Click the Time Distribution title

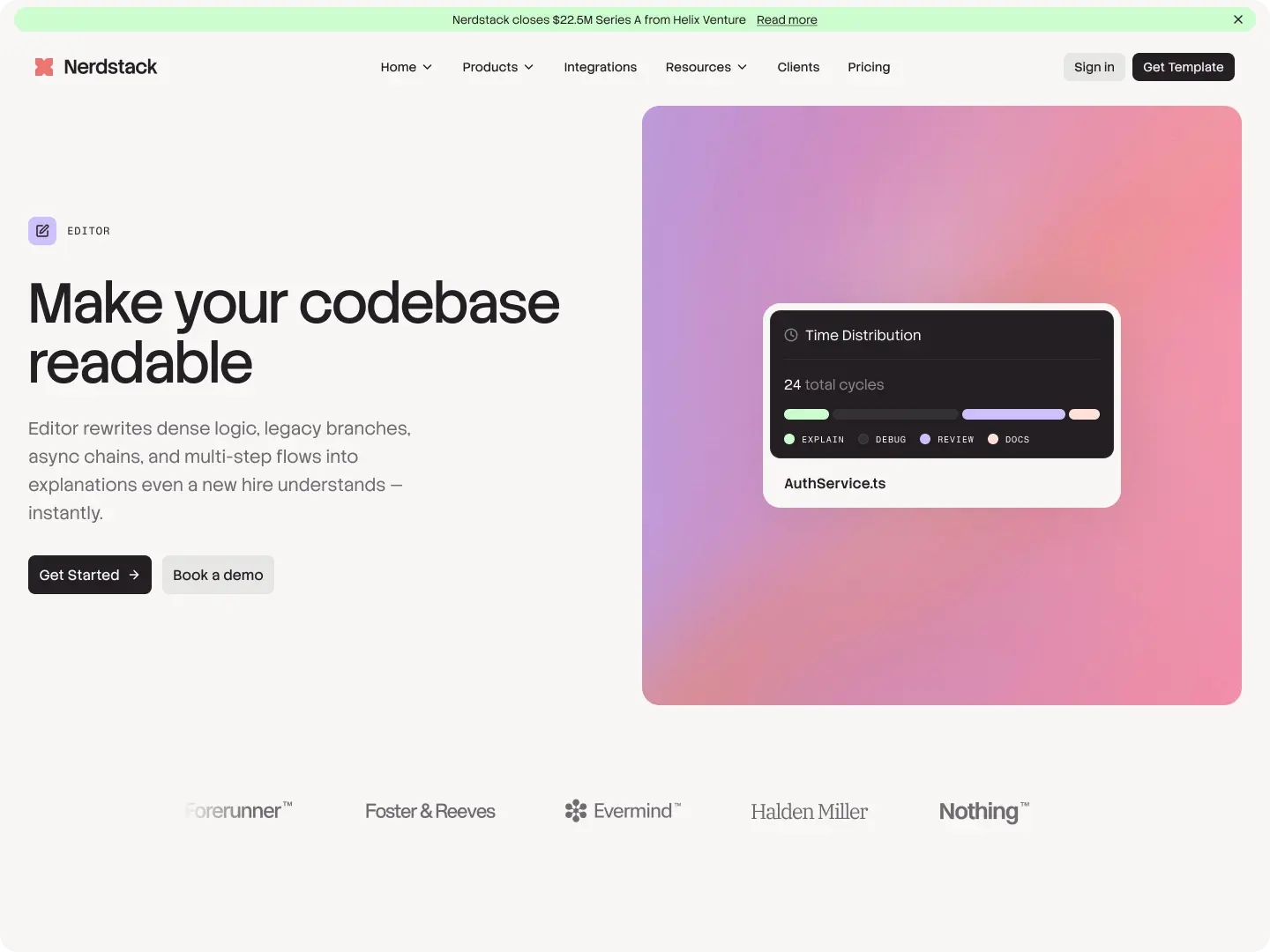(863, 335)
